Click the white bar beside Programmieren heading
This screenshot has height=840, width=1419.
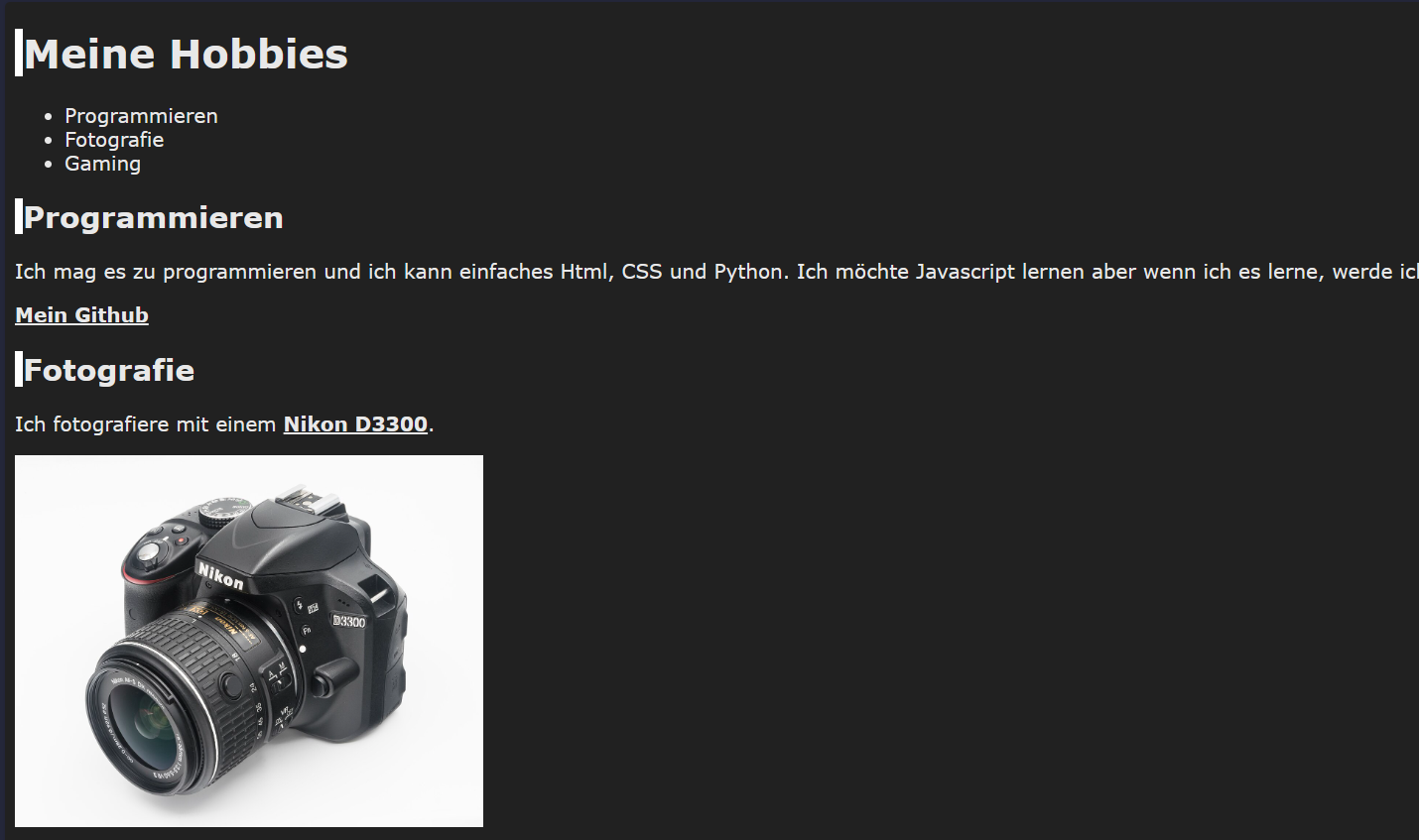[19, 216]
